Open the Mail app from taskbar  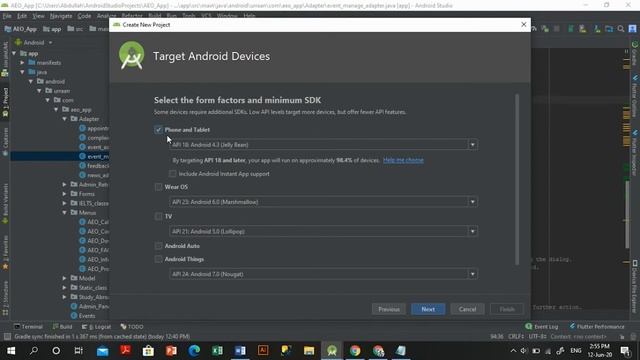pos(102,351)
